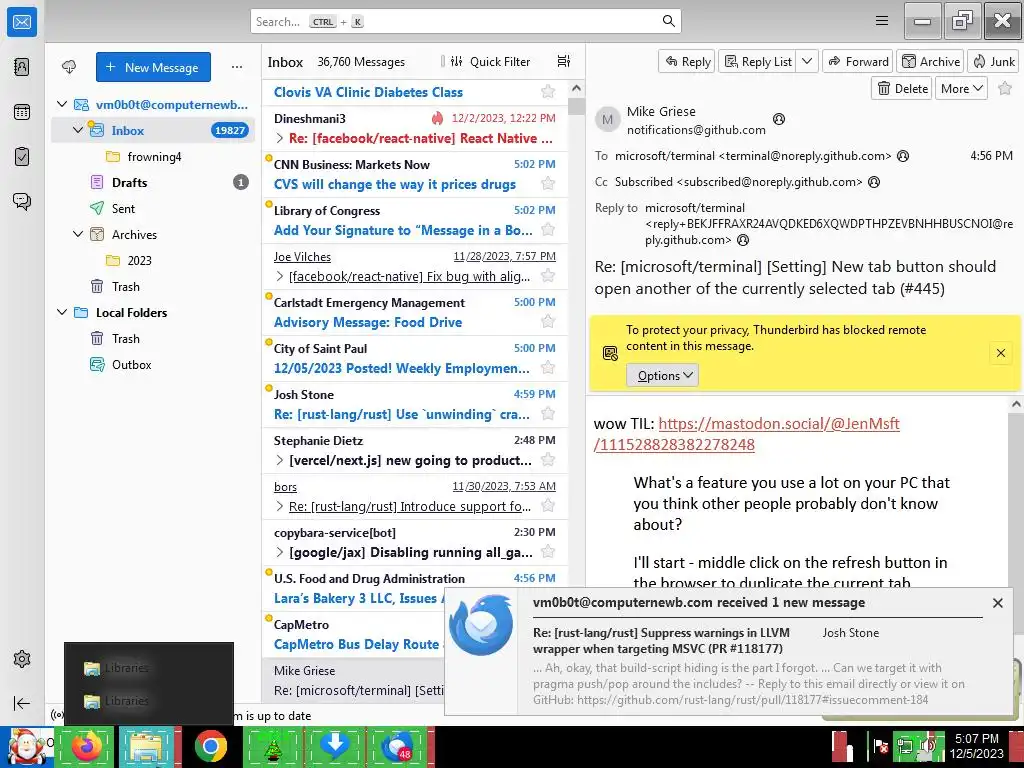Toggle the Quick Filter bar
Screen dimensions: 1024x768
tap(492, 61)
